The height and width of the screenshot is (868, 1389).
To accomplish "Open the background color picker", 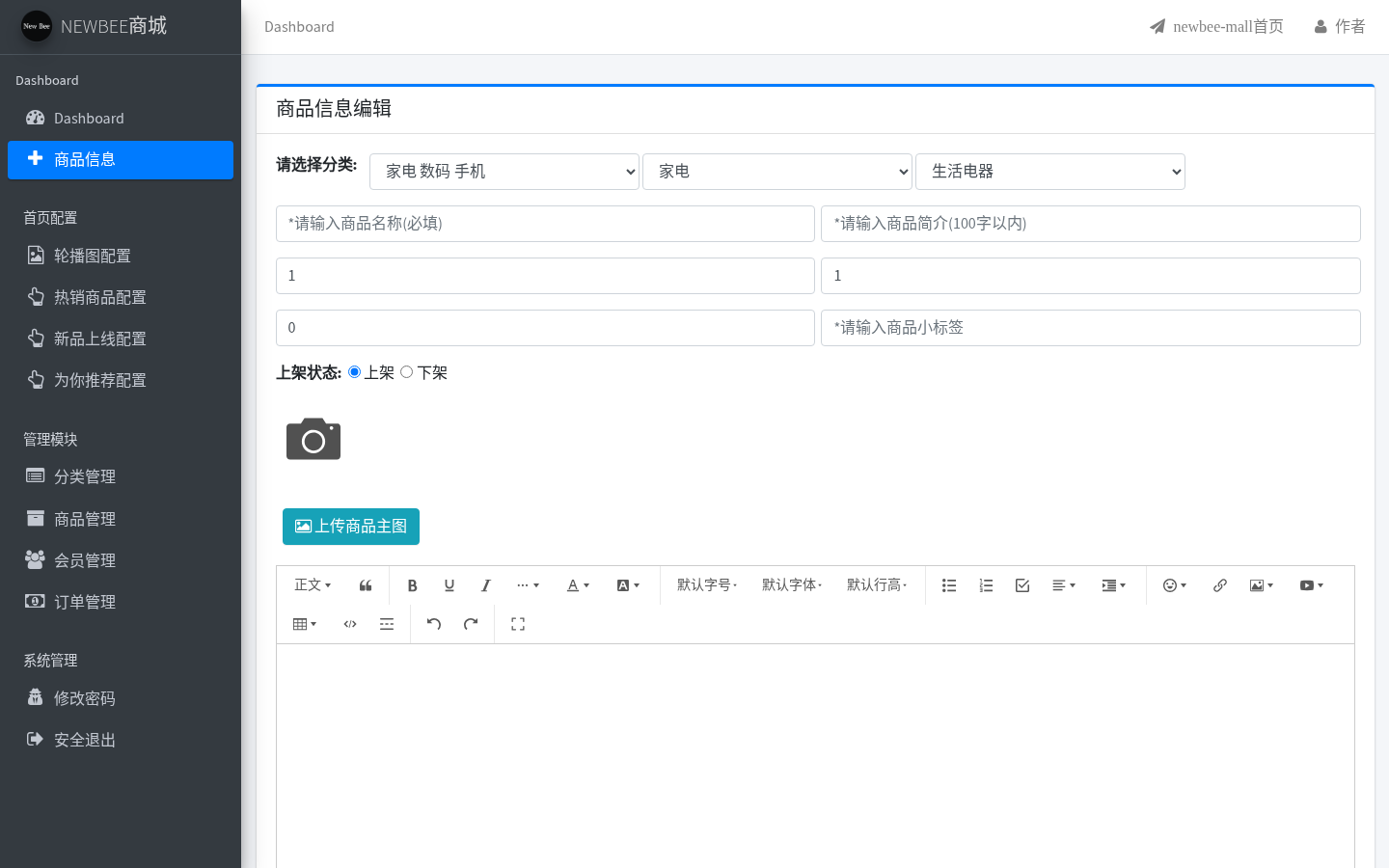I will (x=628, y=585).
